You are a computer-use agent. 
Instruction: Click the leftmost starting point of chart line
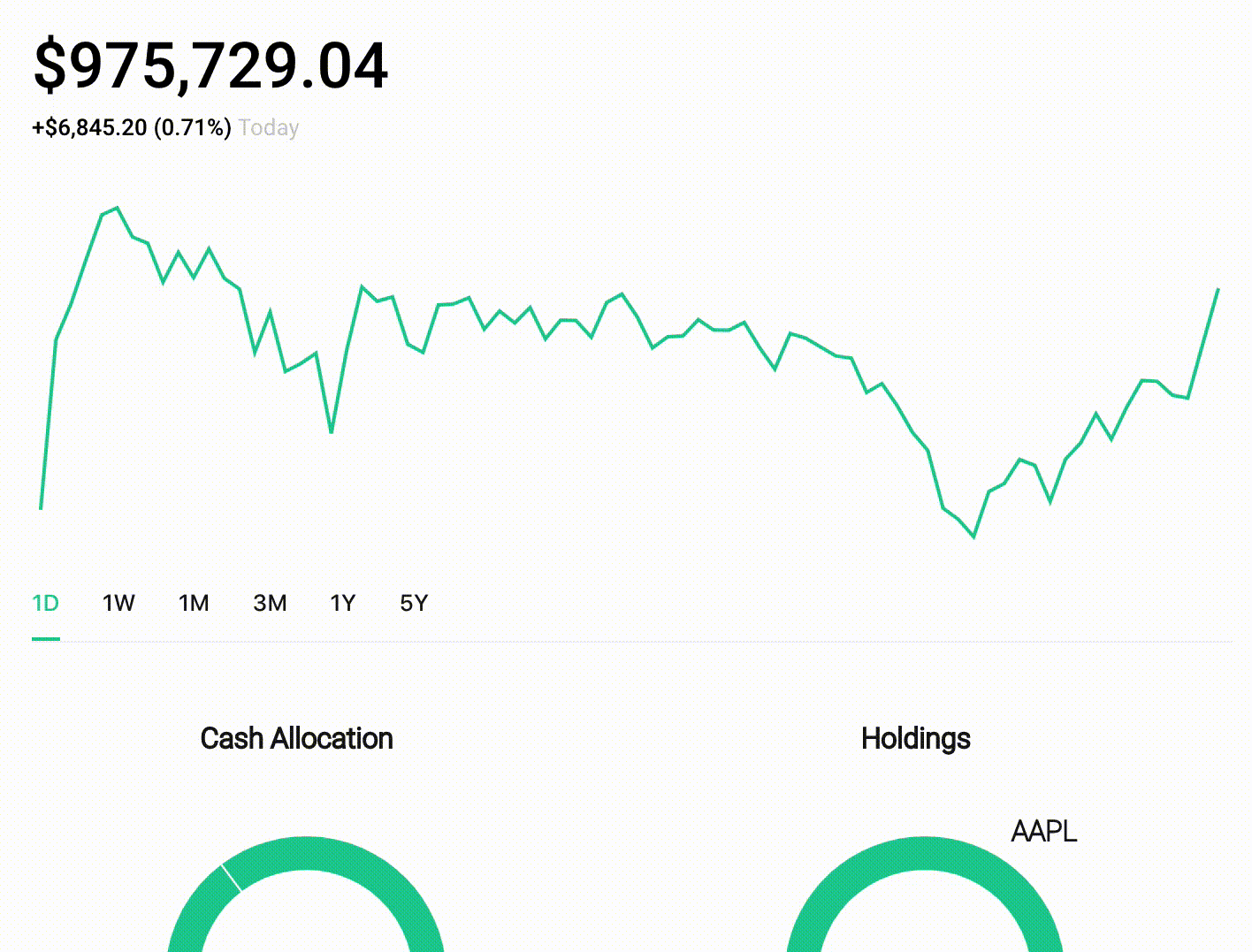[41, 508]
